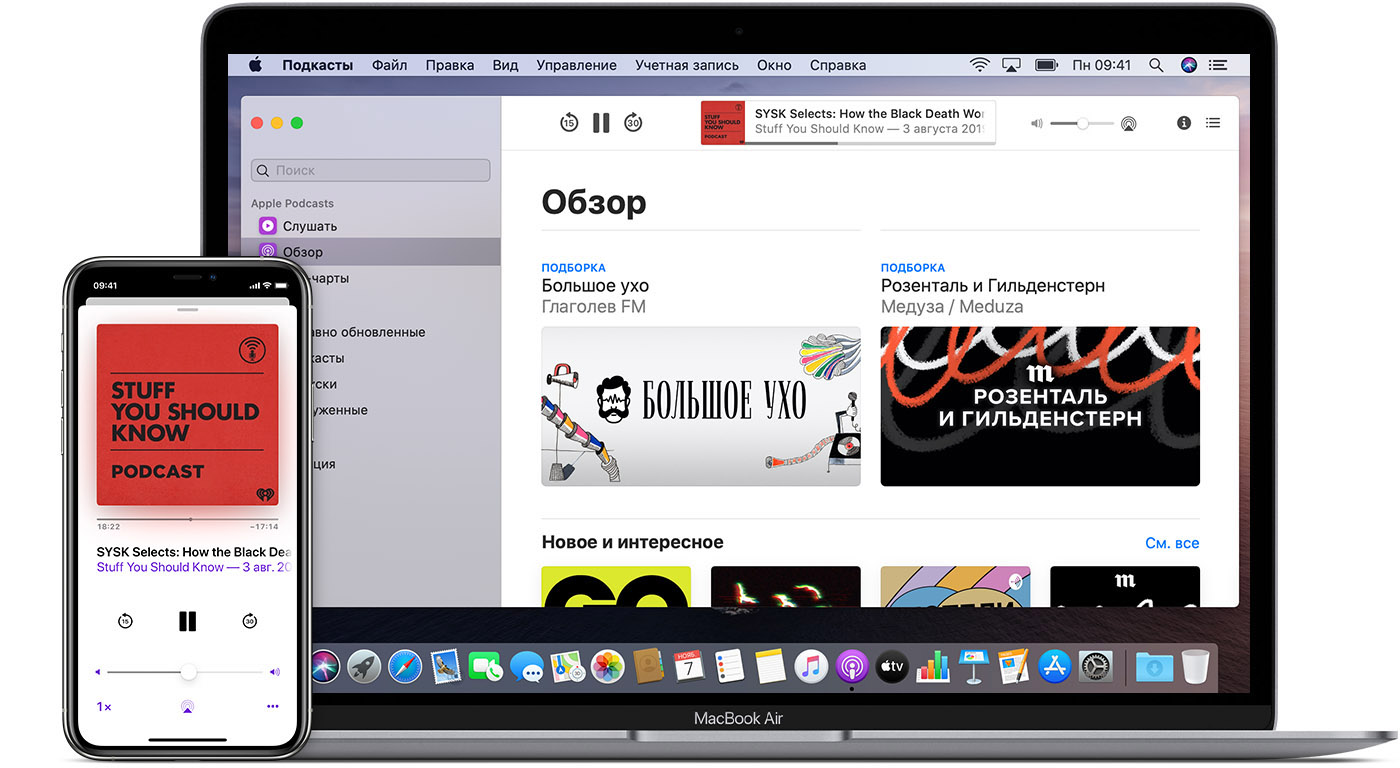Open the Подкасты menu
Image resolution: width=1400 pixels, height=768 pixels.
click(x=318, y=65)
